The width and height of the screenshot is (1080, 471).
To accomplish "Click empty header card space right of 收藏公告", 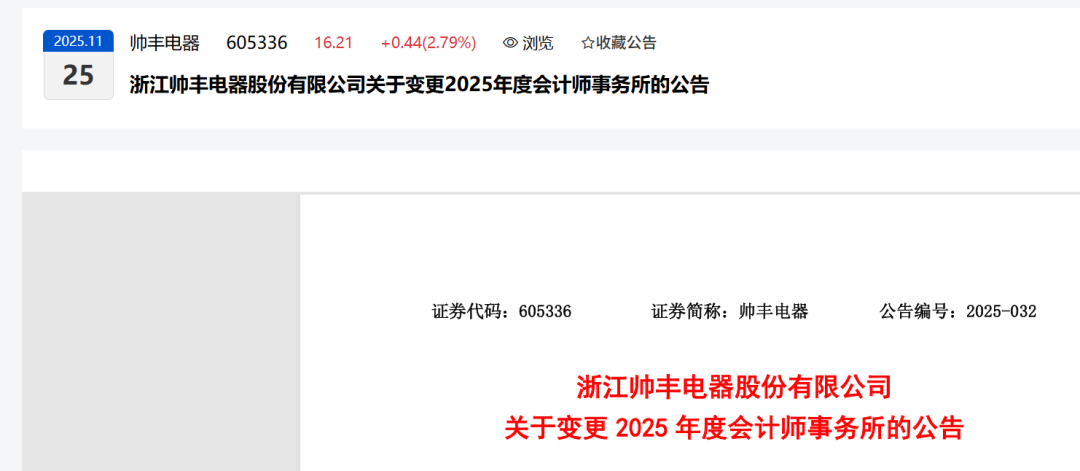I will tap(868, 43).
